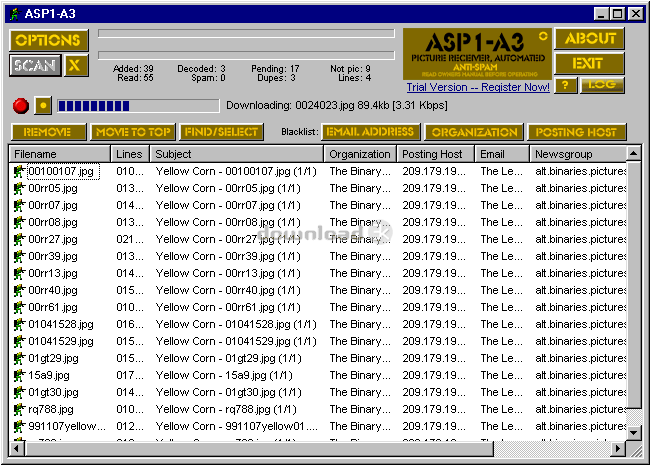Click the lower empty progress bar
The width and height of the screenshot is (650, 465).
tap(246, 55)
